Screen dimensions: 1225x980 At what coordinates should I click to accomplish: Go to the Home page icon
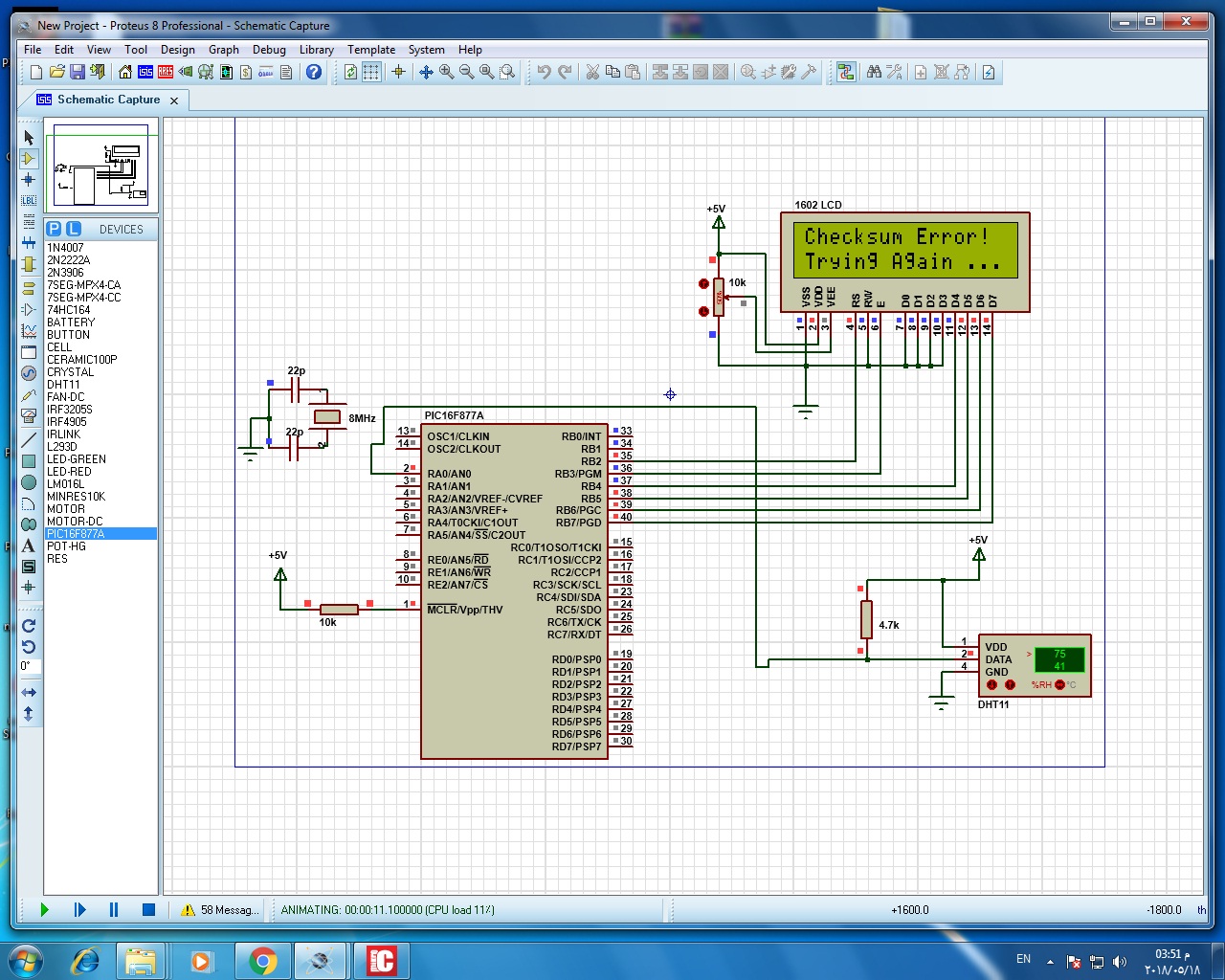tap(125, 72)
